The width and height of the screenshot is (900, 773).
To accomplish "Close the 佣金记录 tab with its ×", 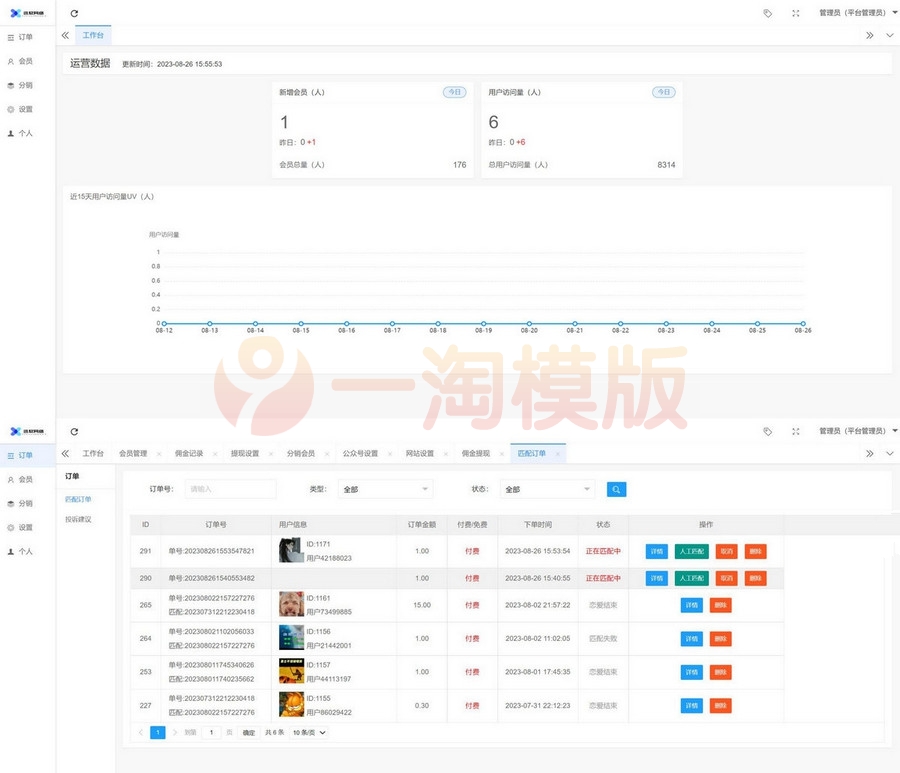I will (x=215, y=454).
